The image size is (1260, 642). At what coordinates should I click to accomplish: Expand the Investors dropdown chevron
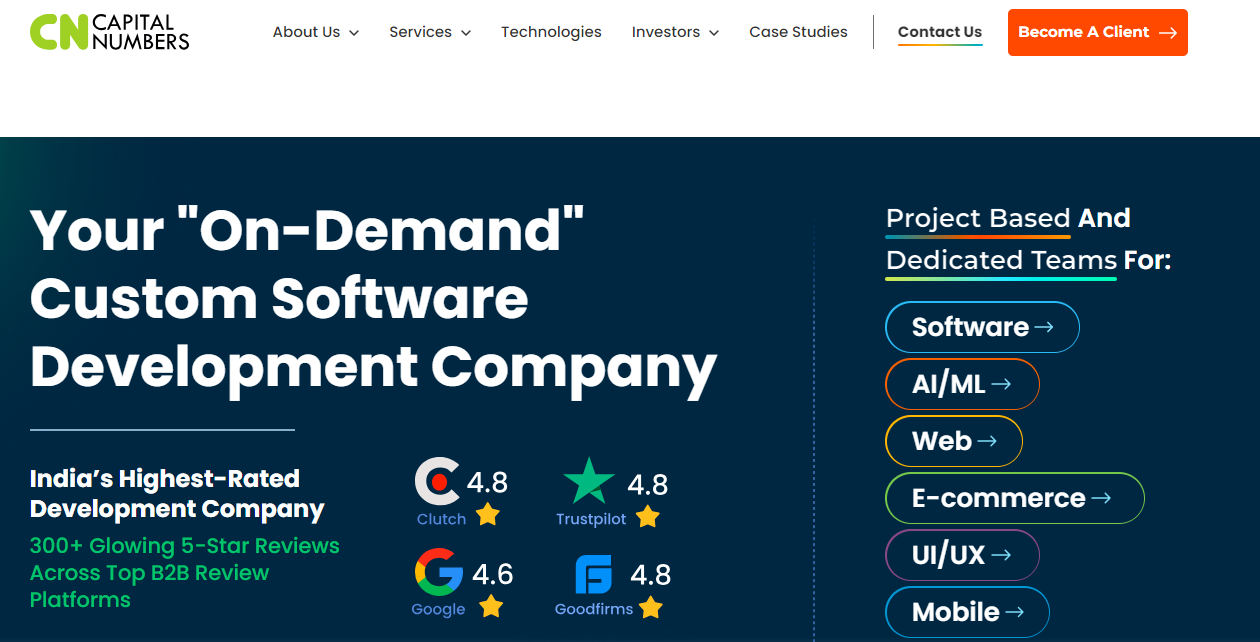(x=714, y=33)
